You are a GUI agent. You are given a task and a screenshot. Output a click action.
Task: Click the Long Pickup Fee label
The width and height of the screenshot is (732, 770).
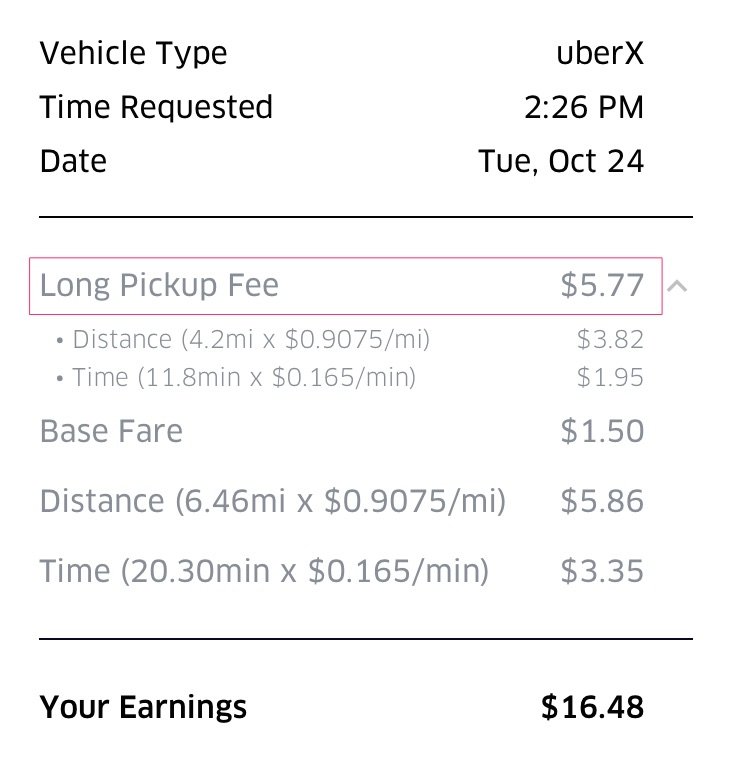pyautogui.click(x=159, y=286)
